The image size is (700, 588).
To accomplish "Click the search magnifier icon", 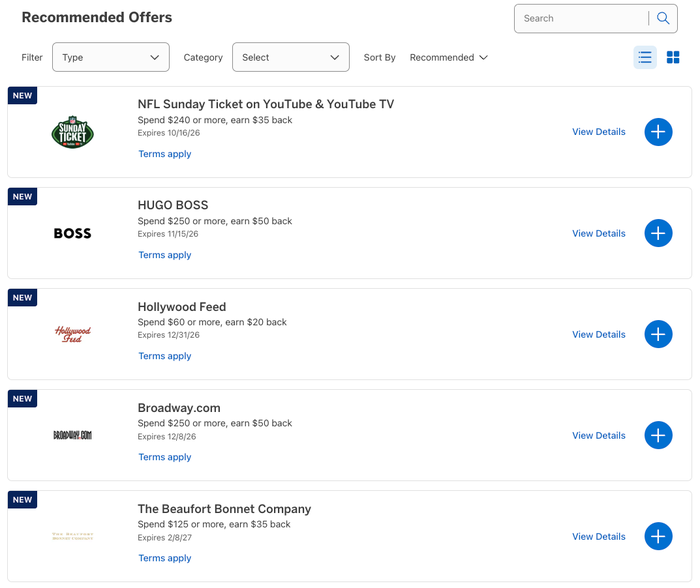I will pos(663,18).
